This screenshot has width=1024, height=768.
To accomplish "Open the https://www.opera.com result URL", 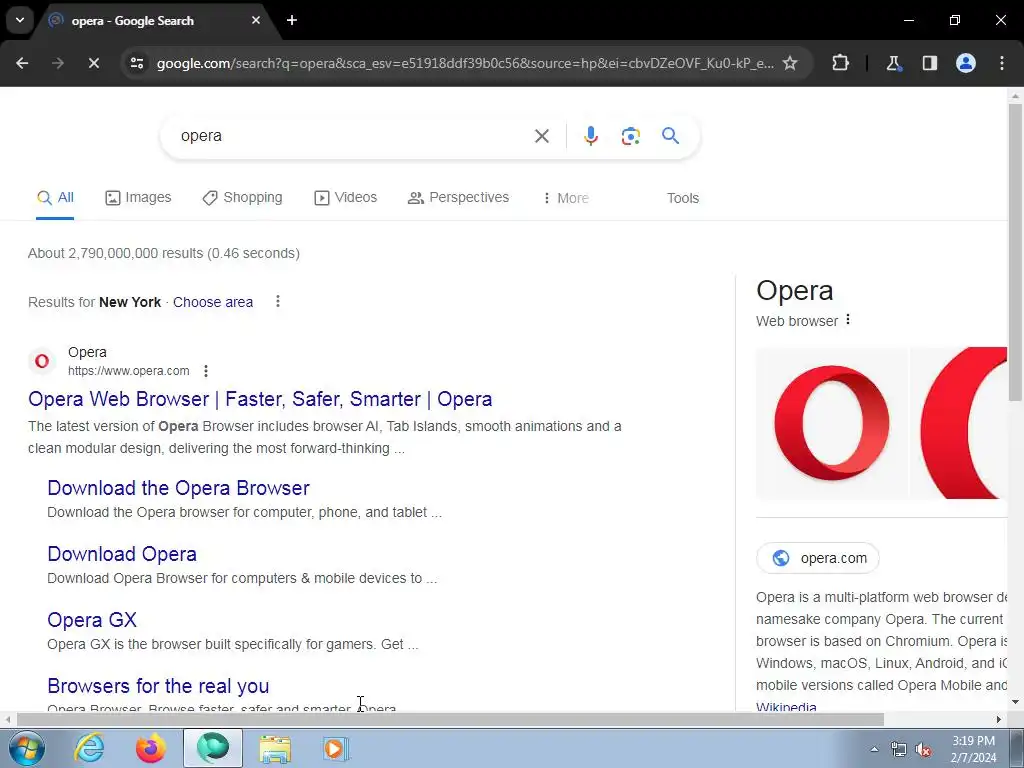I will [129, 371].
